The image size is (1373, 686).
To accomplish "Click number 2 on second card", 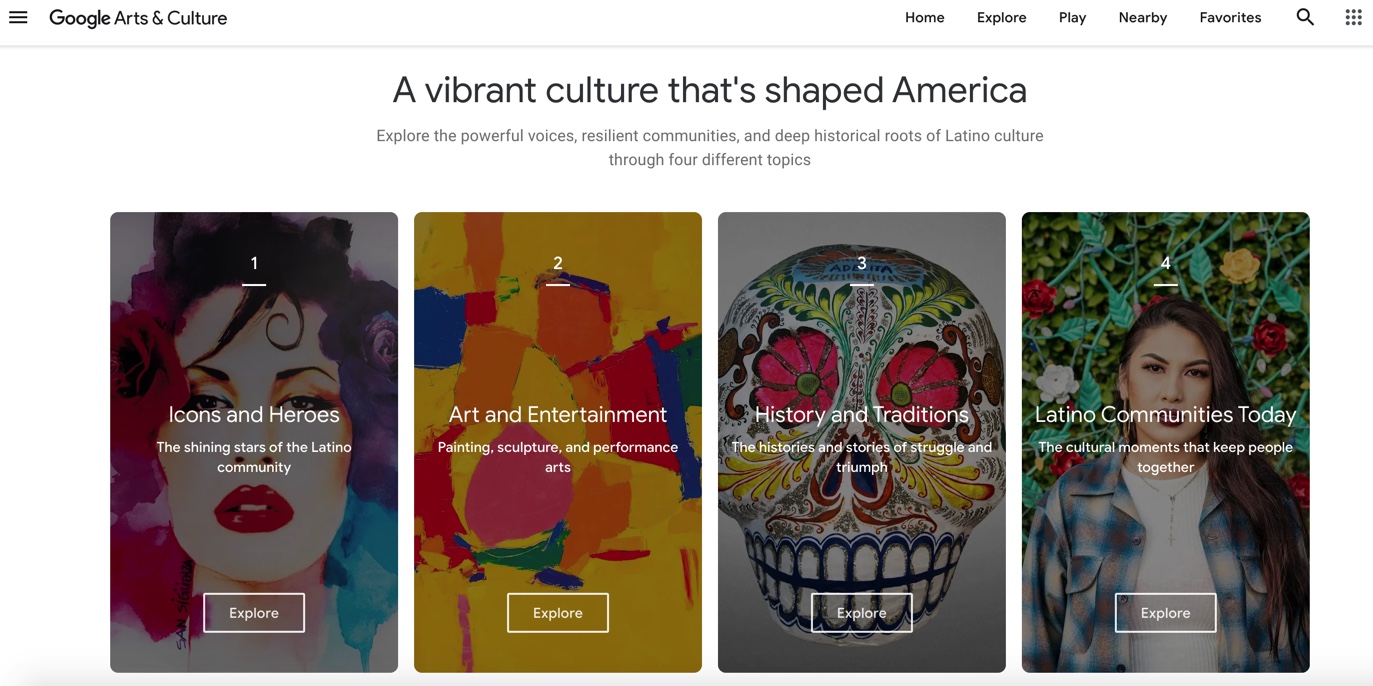I will tap(558, 263).
